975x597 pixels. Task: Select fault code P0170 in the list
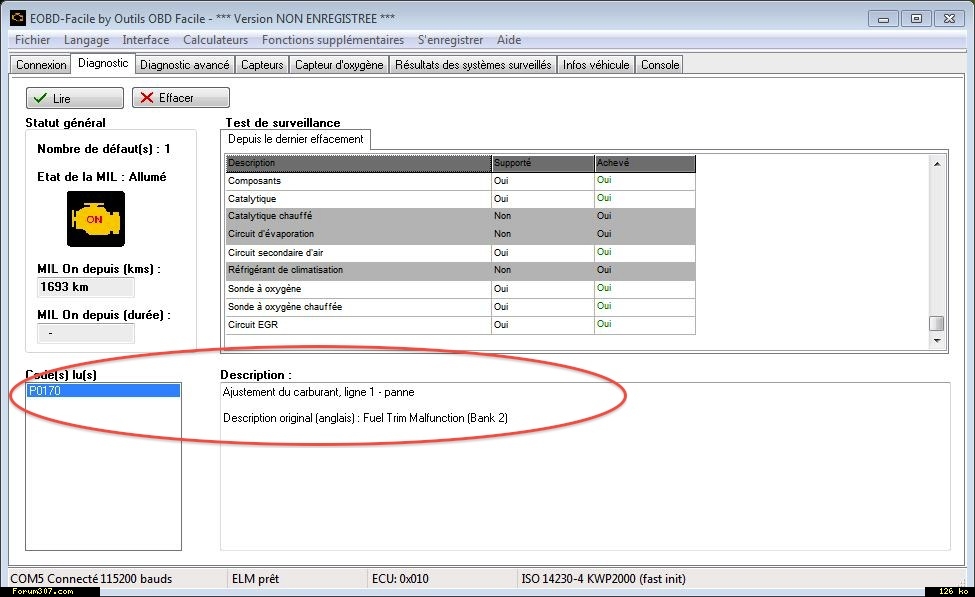tap(103, 391)
